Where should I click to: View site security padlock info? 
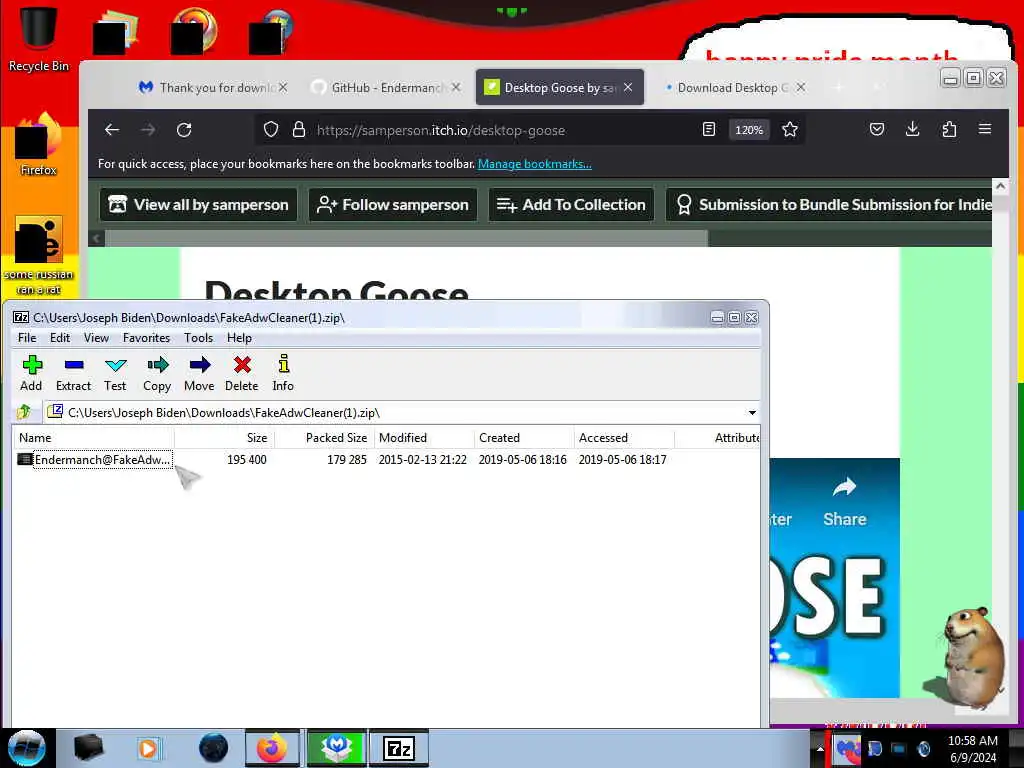tap(299, 130)
